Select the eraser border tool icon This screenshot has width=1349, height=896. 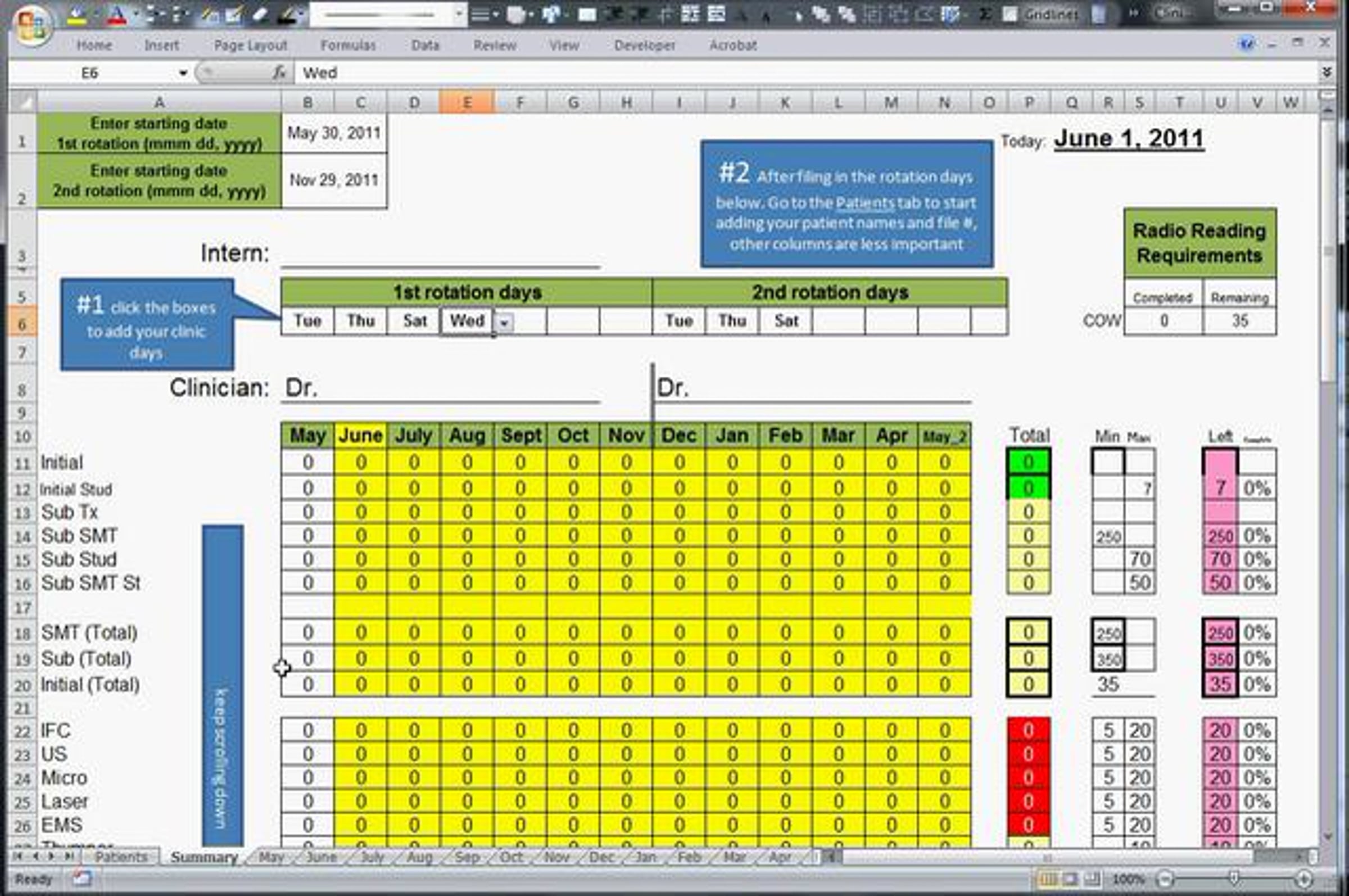(260, 15)
